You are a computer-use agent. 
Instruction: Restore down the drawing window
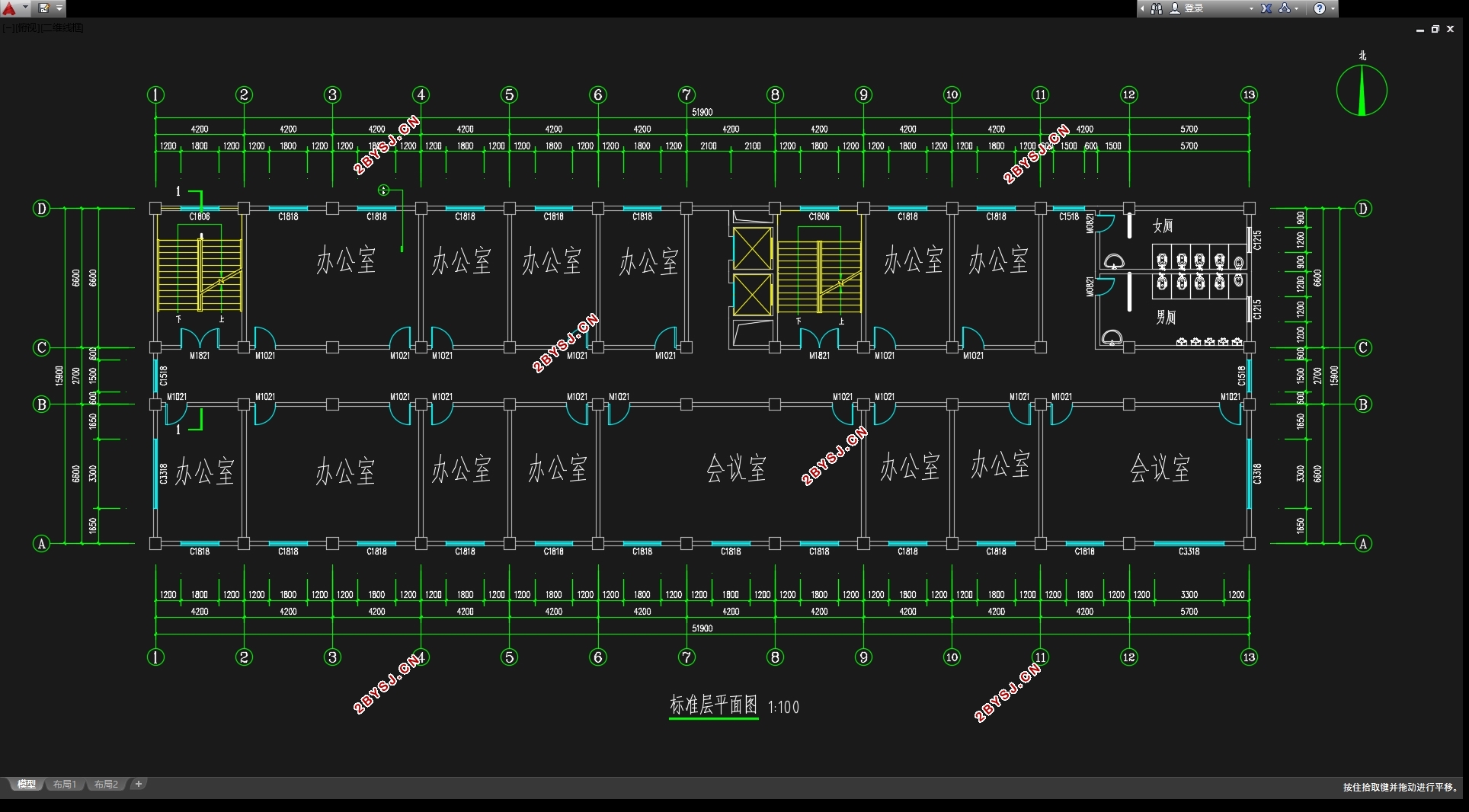coord(1435,29)
